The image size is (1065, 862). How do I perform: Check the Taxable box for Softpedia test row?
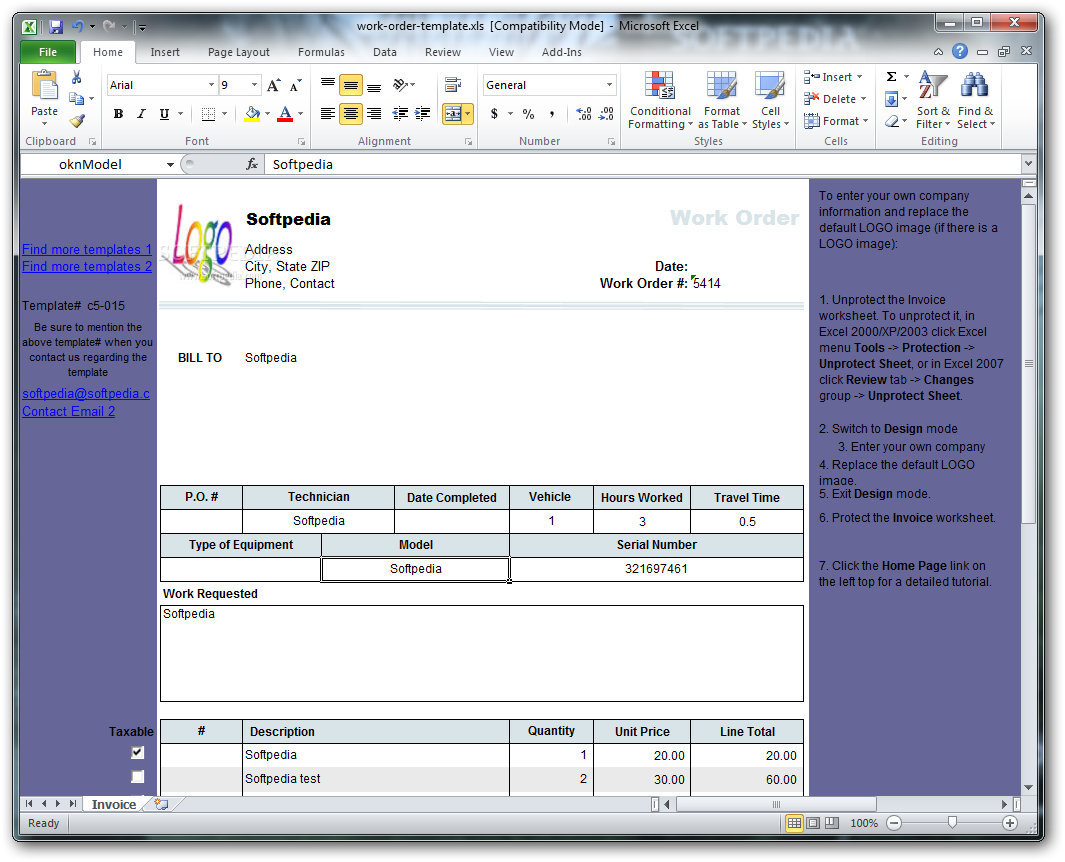(137, 777)
